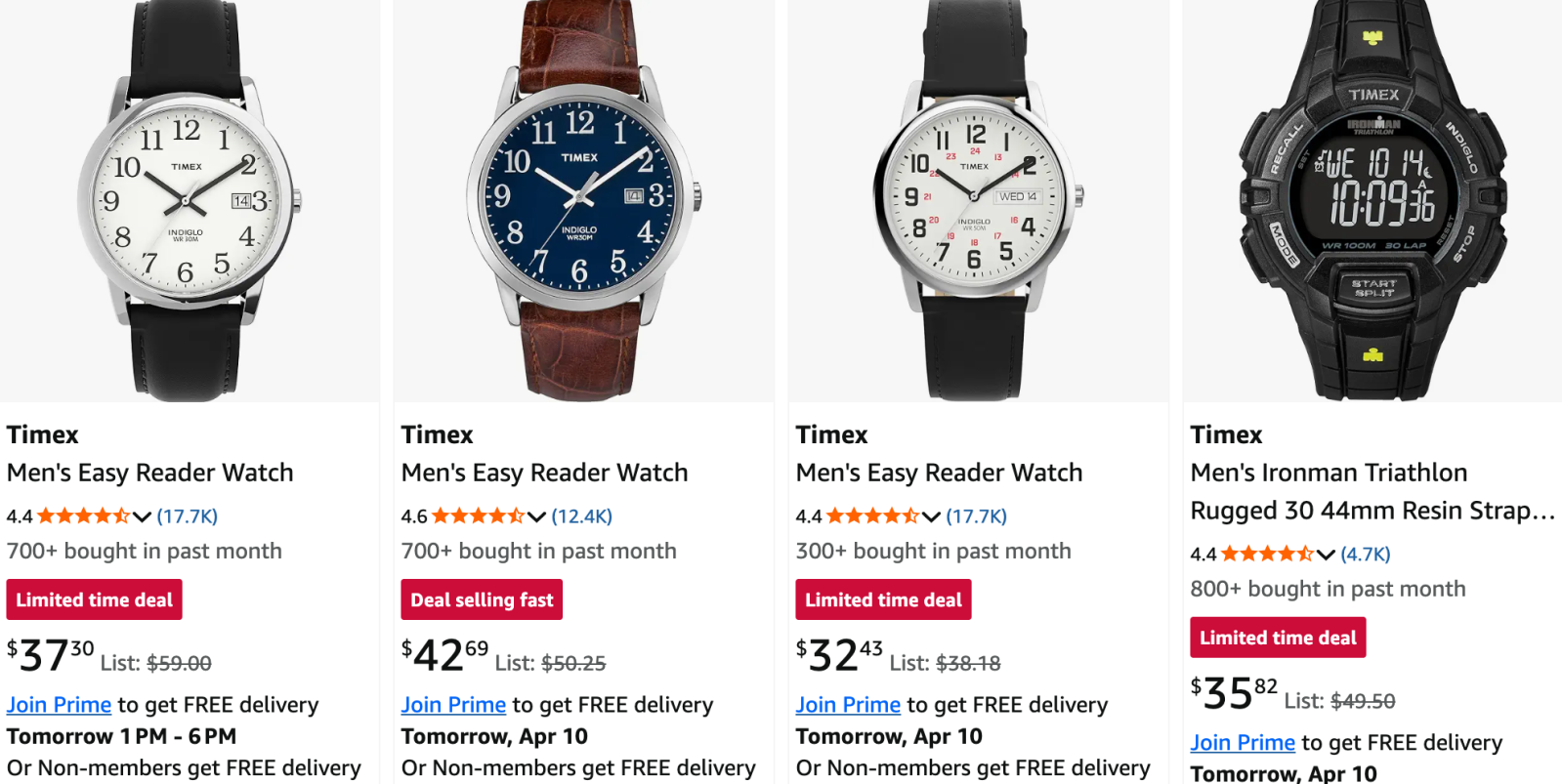Click Deal selling fast badge
The height and width of the screenshot is (784, 1562).
click(482, 599)
